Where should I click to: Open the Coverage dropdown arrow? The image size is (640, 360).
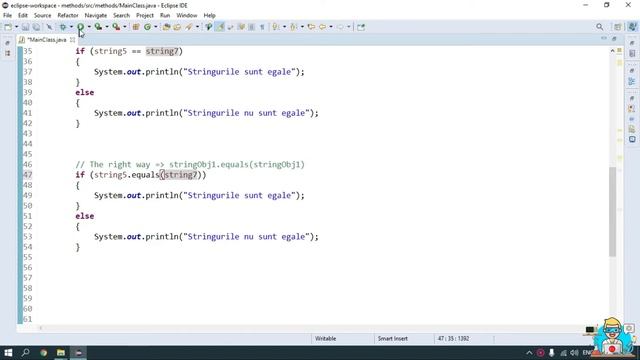(107, 27)
